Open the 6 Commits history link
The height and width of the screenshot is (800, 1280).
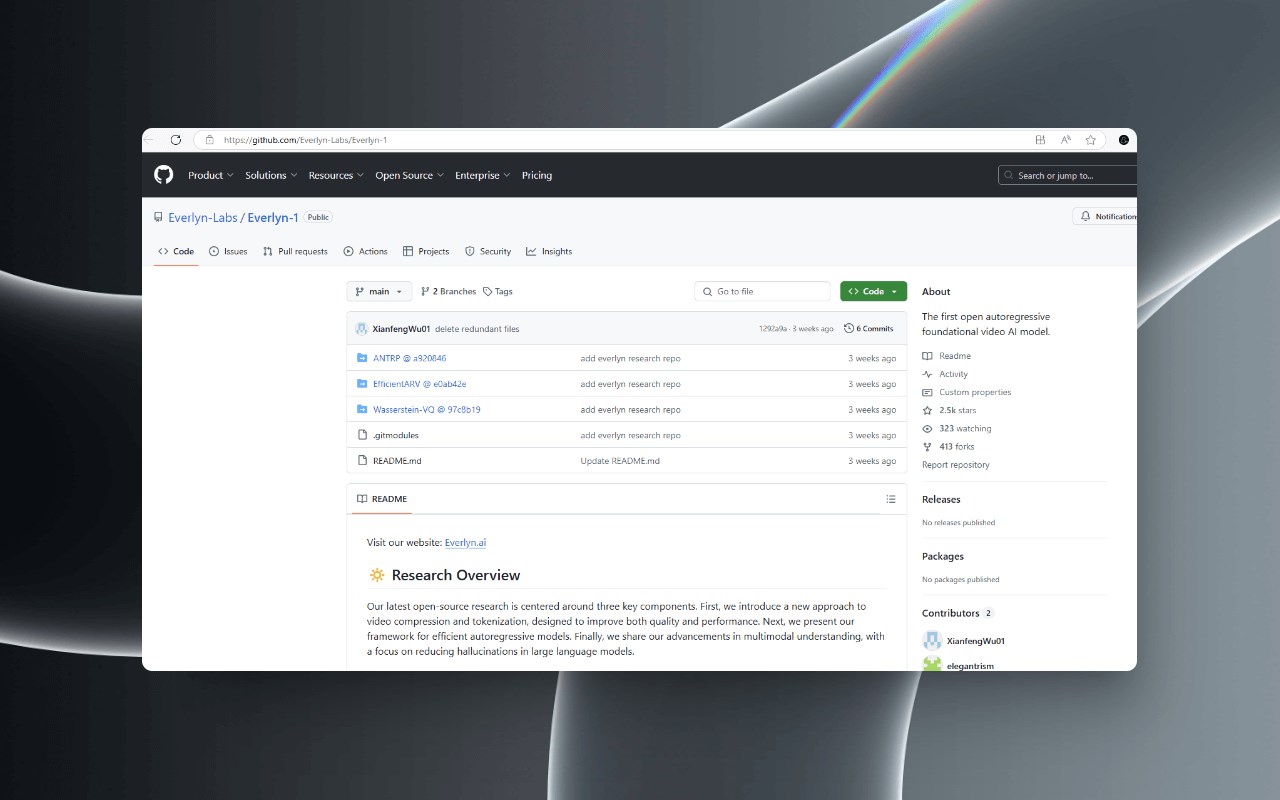pyautogui.click(x=869, y=328)
